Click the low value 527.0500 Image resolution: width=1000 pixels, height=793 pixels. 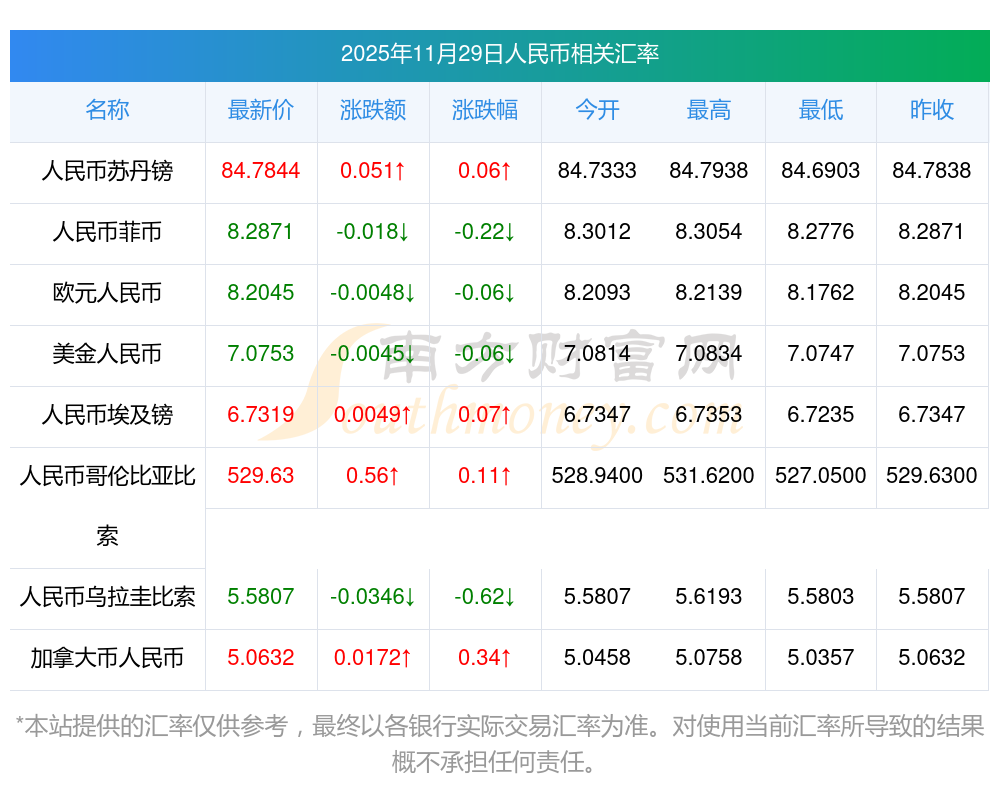click(821, 475)
